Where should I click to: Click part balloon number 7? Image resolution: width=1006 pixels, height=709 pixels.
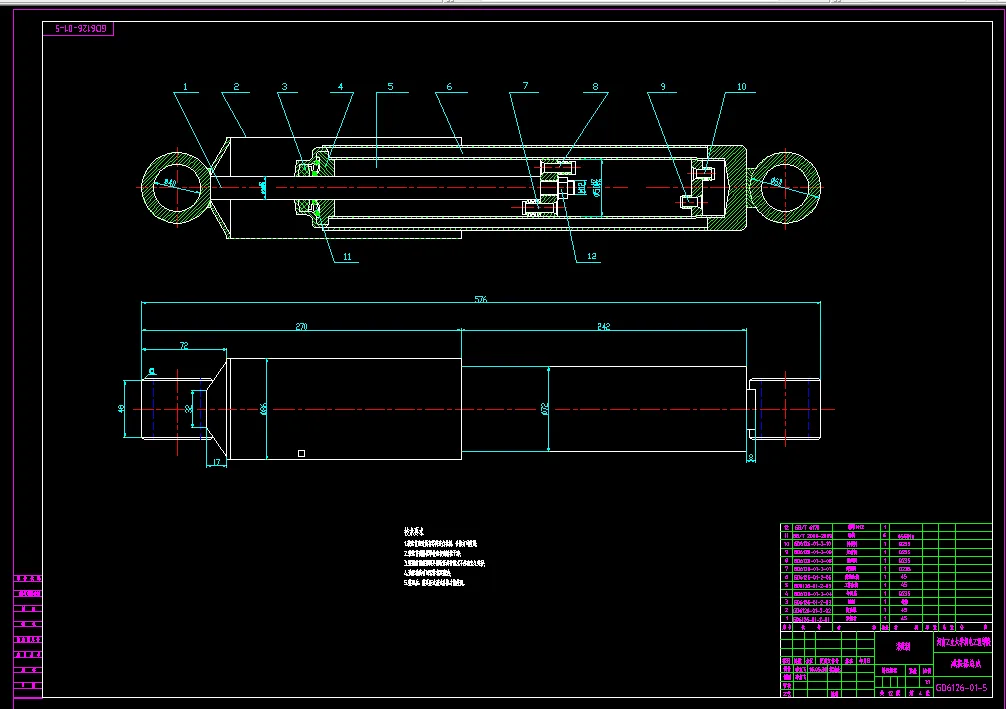(x=525, y=85)
